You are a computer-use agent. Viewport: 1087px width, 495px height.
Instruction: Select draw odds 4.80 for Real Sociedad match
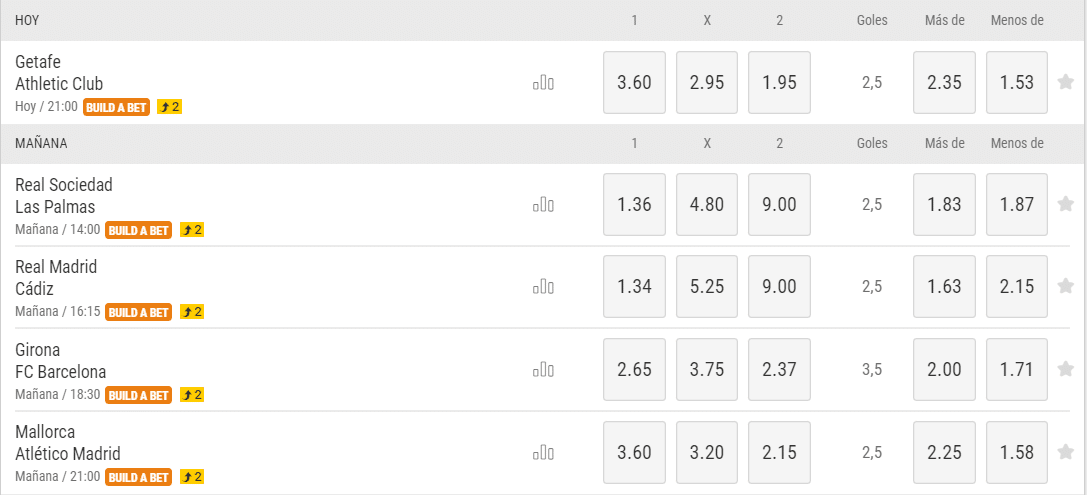(707, 205)
